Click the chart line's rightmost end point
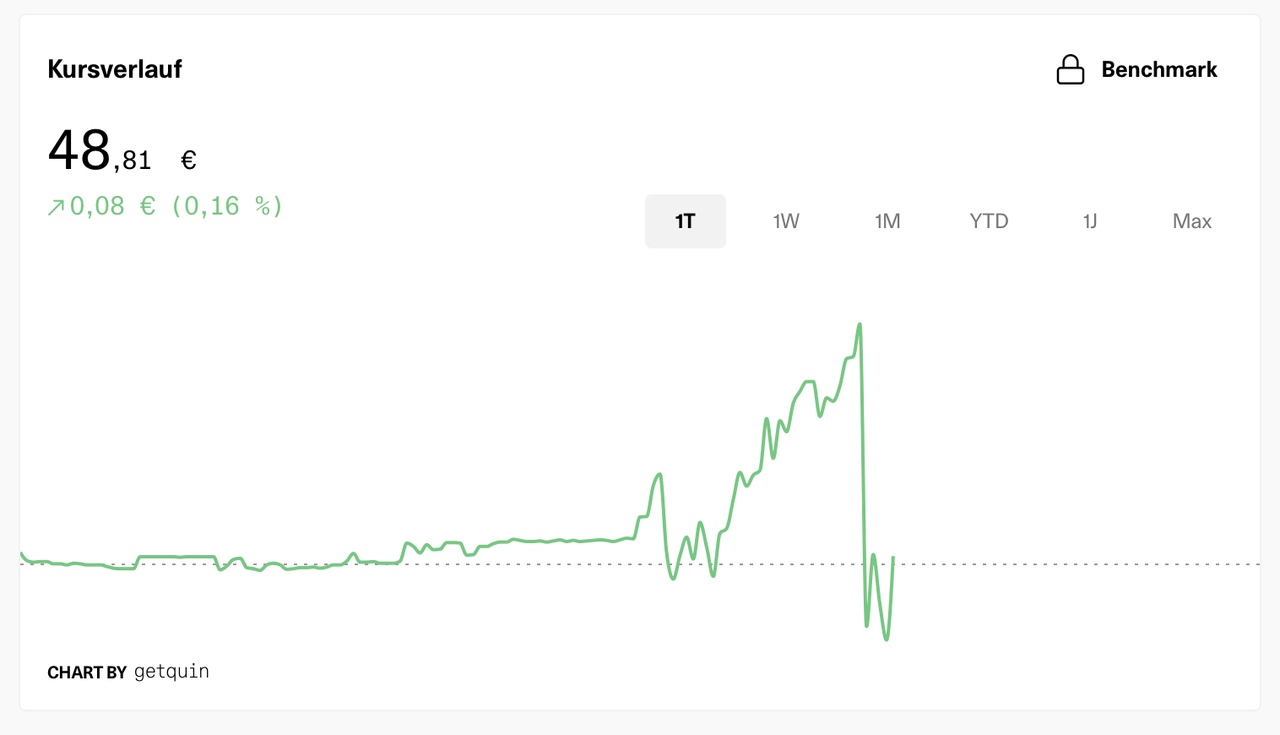 point(892,558)
